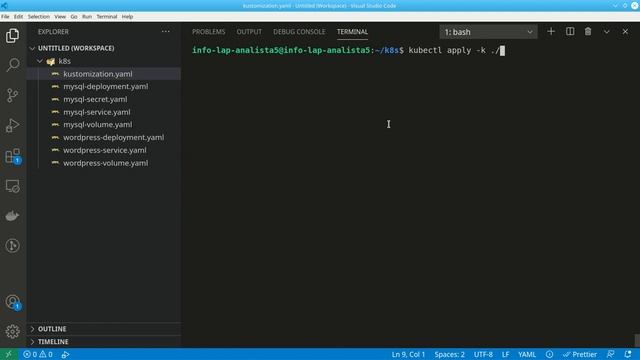Open the Source Control view
640x360 pixels.
(x=13, y=95)
